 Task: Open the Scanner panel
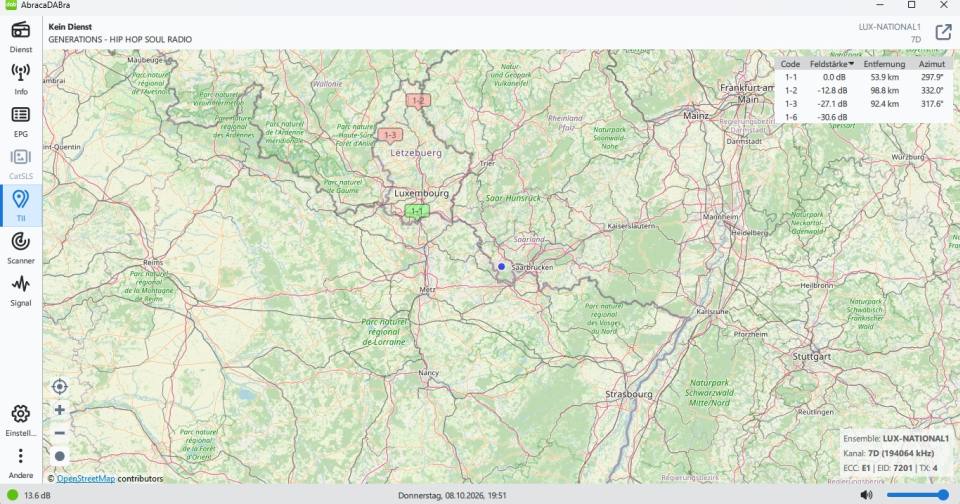[21, 248]
